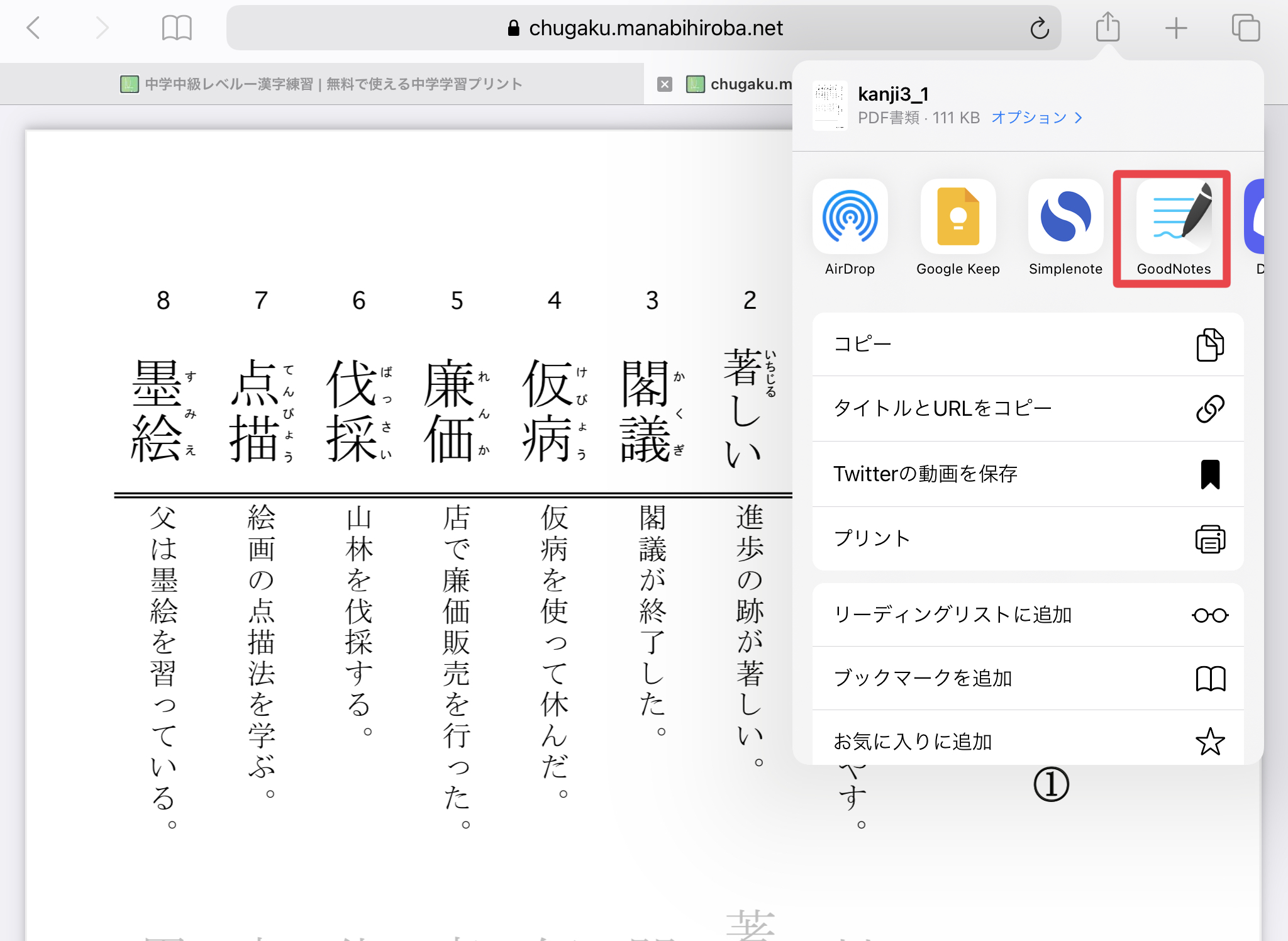This screenshot has width=1288, height=941.
Task: Share to Google Keep app
Action: (x=957, y=218)
